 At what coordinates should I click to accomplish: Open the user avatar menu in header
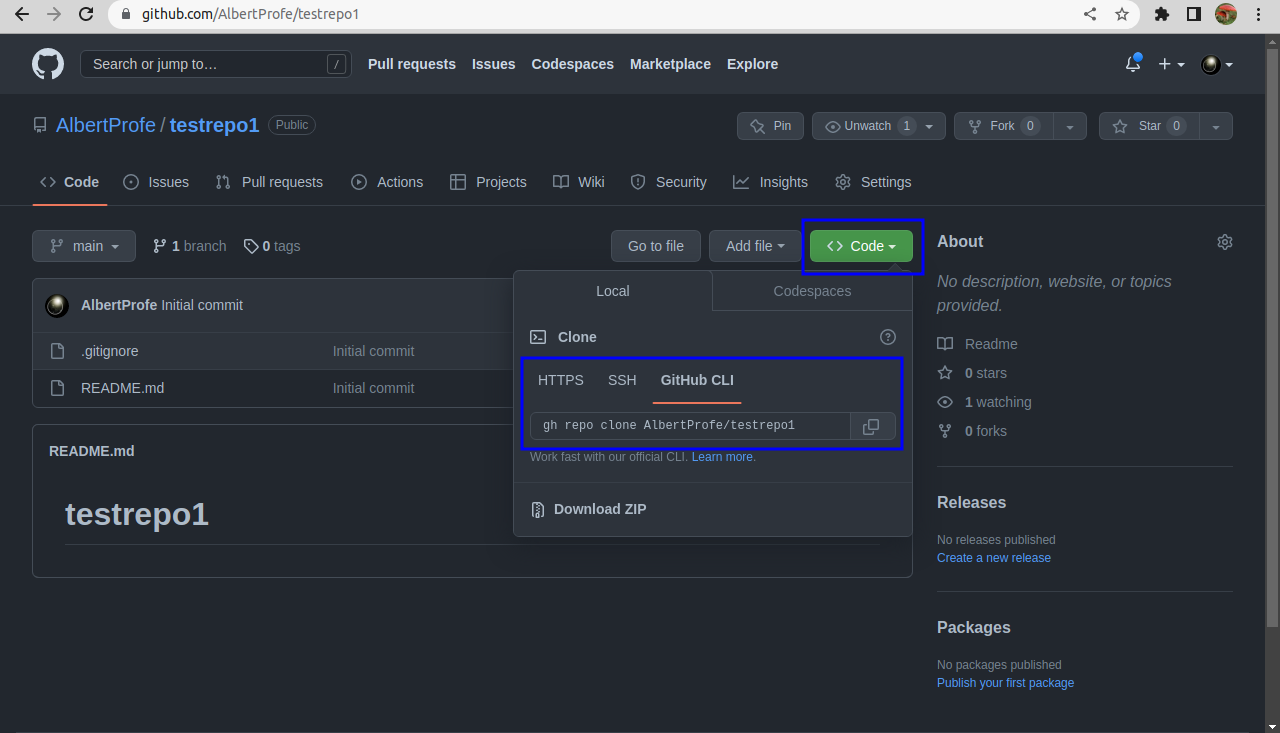click(x=1217, y=64)
